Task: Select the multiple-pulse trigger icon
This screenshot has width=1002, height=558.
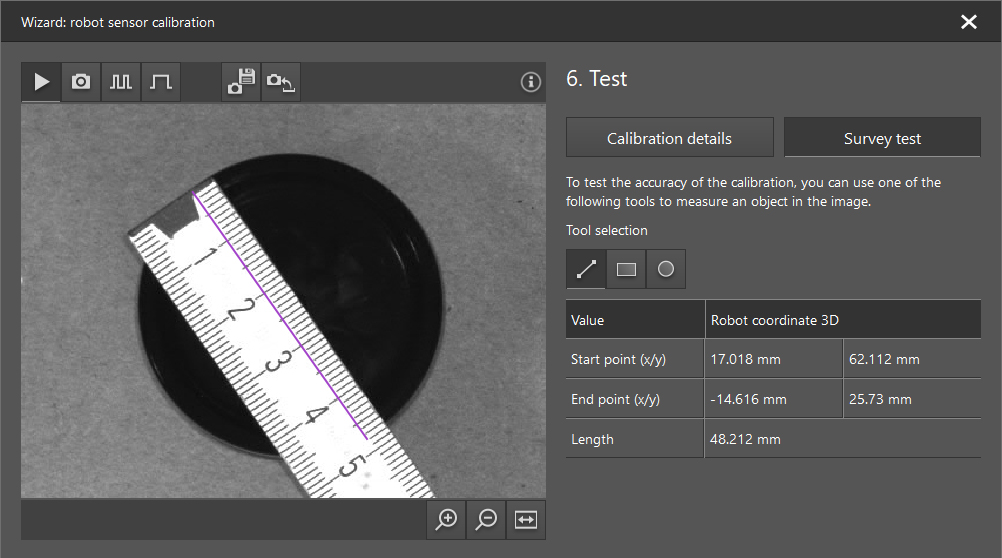Action: [x=120, y=82]
